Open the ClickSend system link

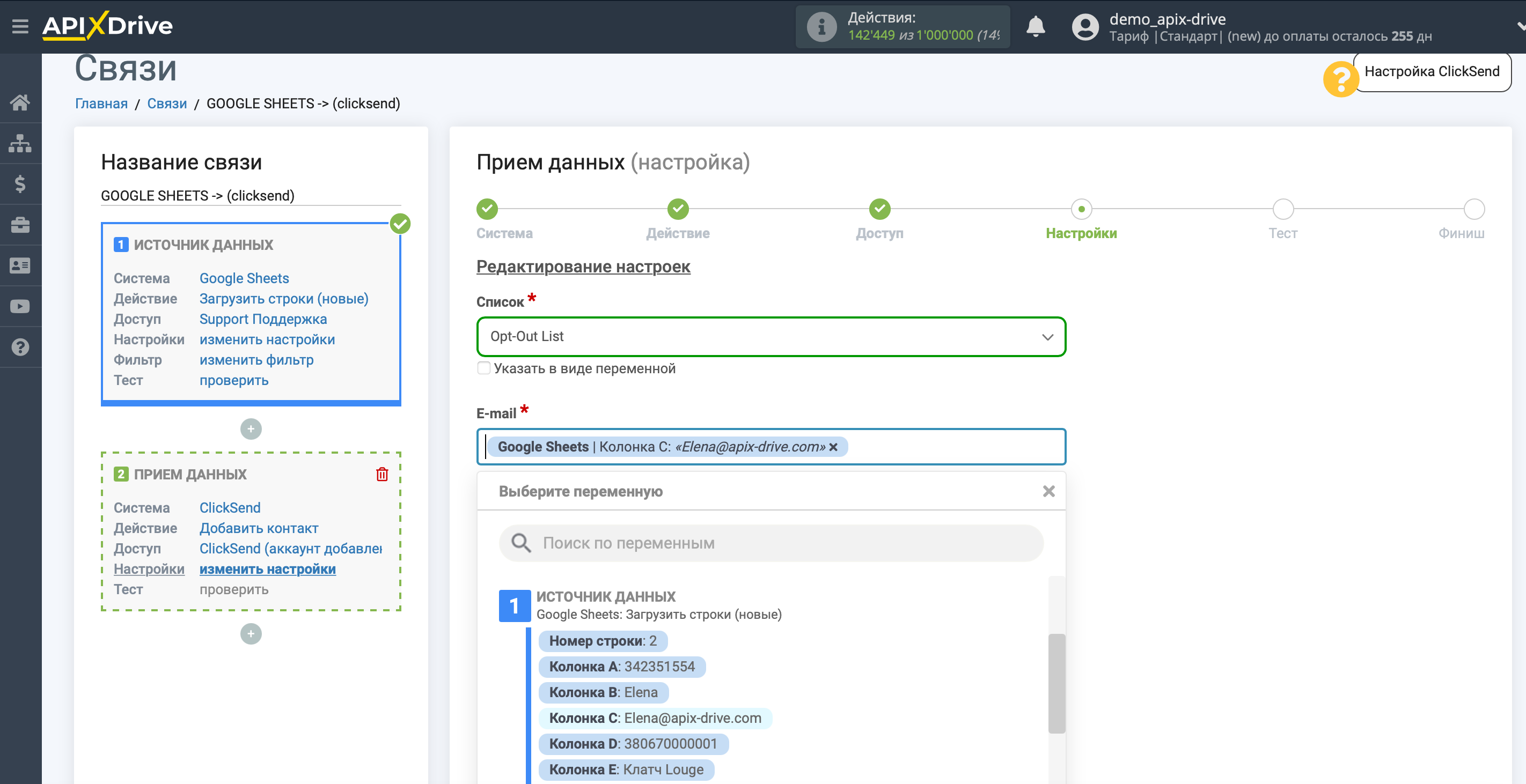230,507
